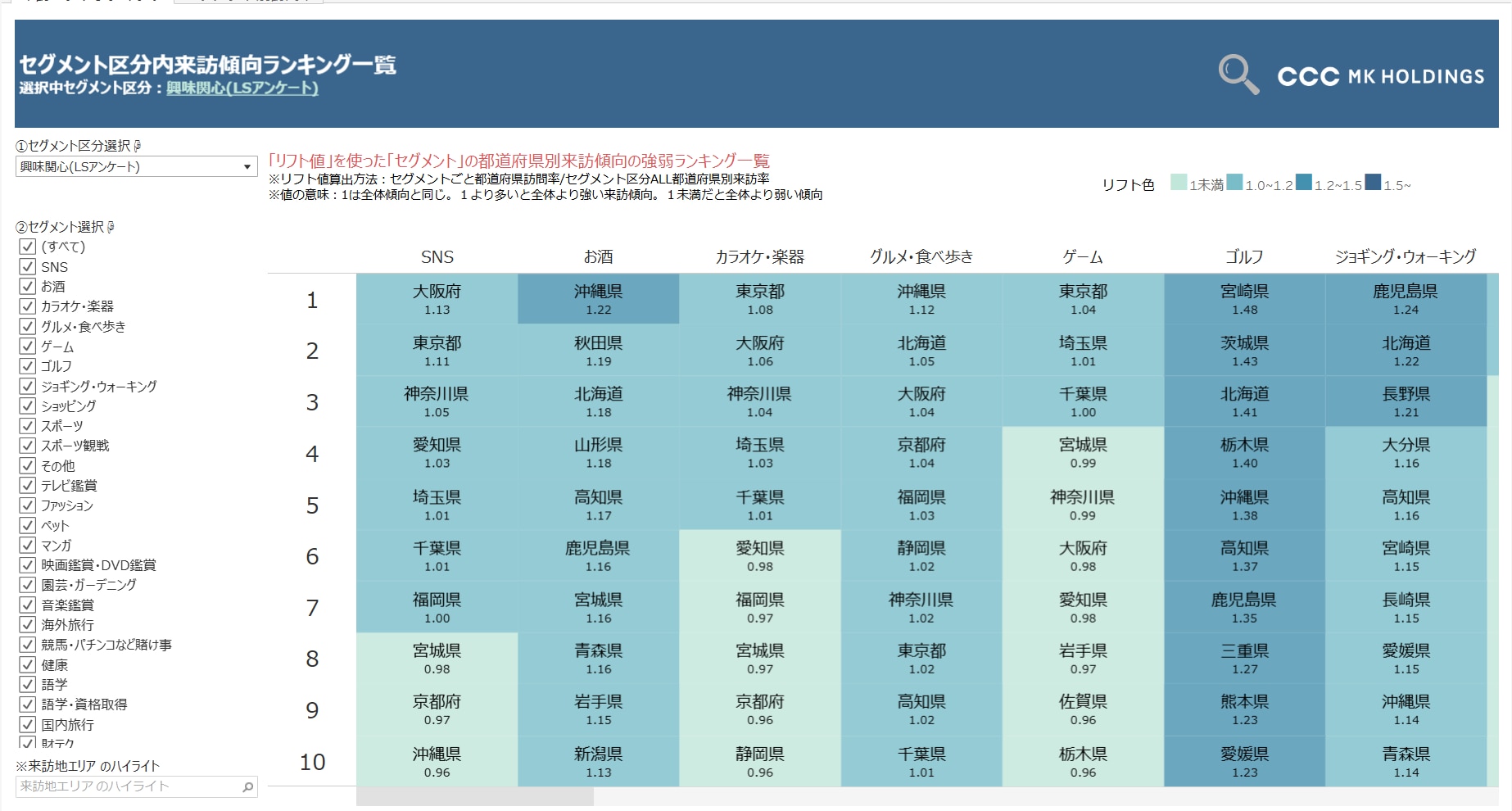
Task: Click the 来訪地エリアのハイライト input field
Action: click(x=136, y=786)
